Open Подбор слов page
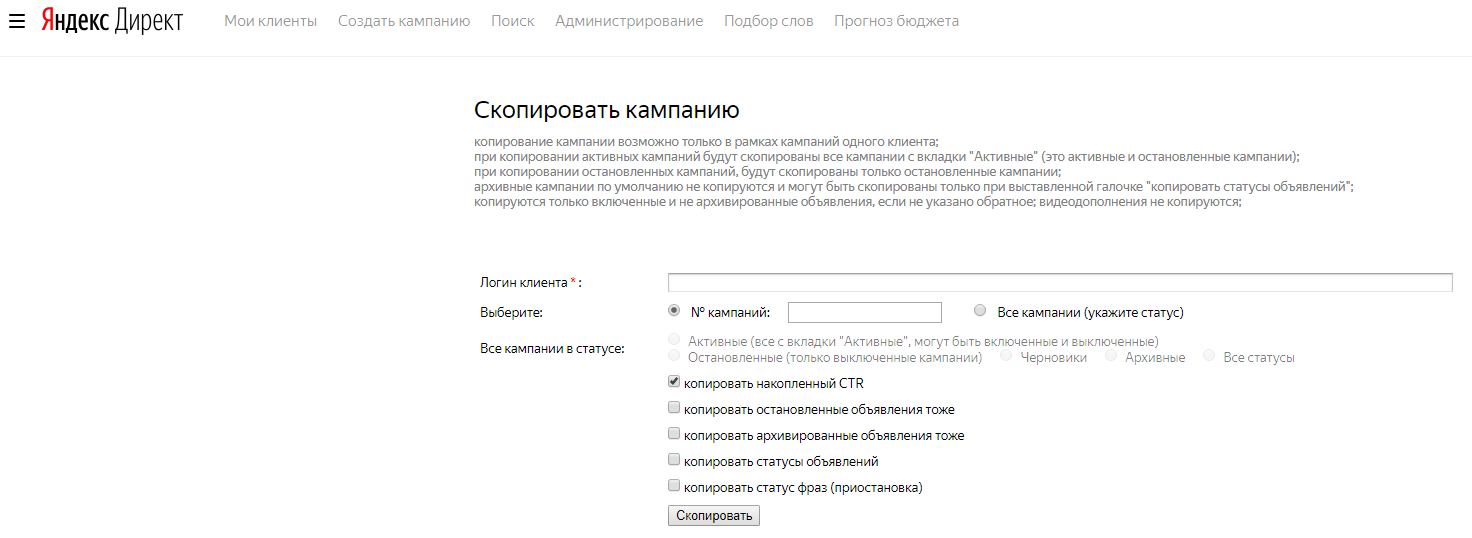1472x538 pixels. [768, 21]
